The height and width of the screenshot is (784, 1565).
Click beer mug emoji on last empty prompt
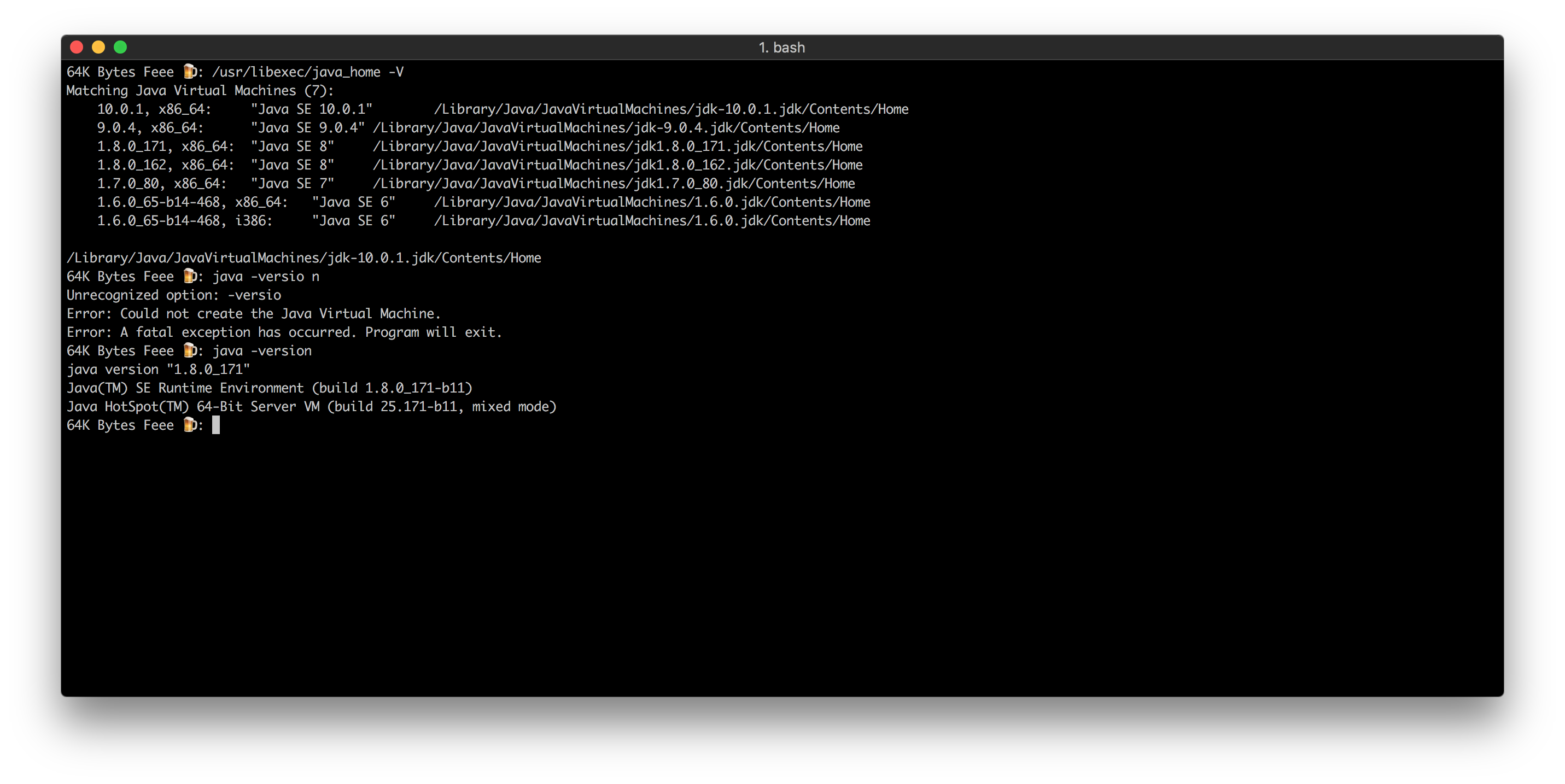[x=190, y=425]
